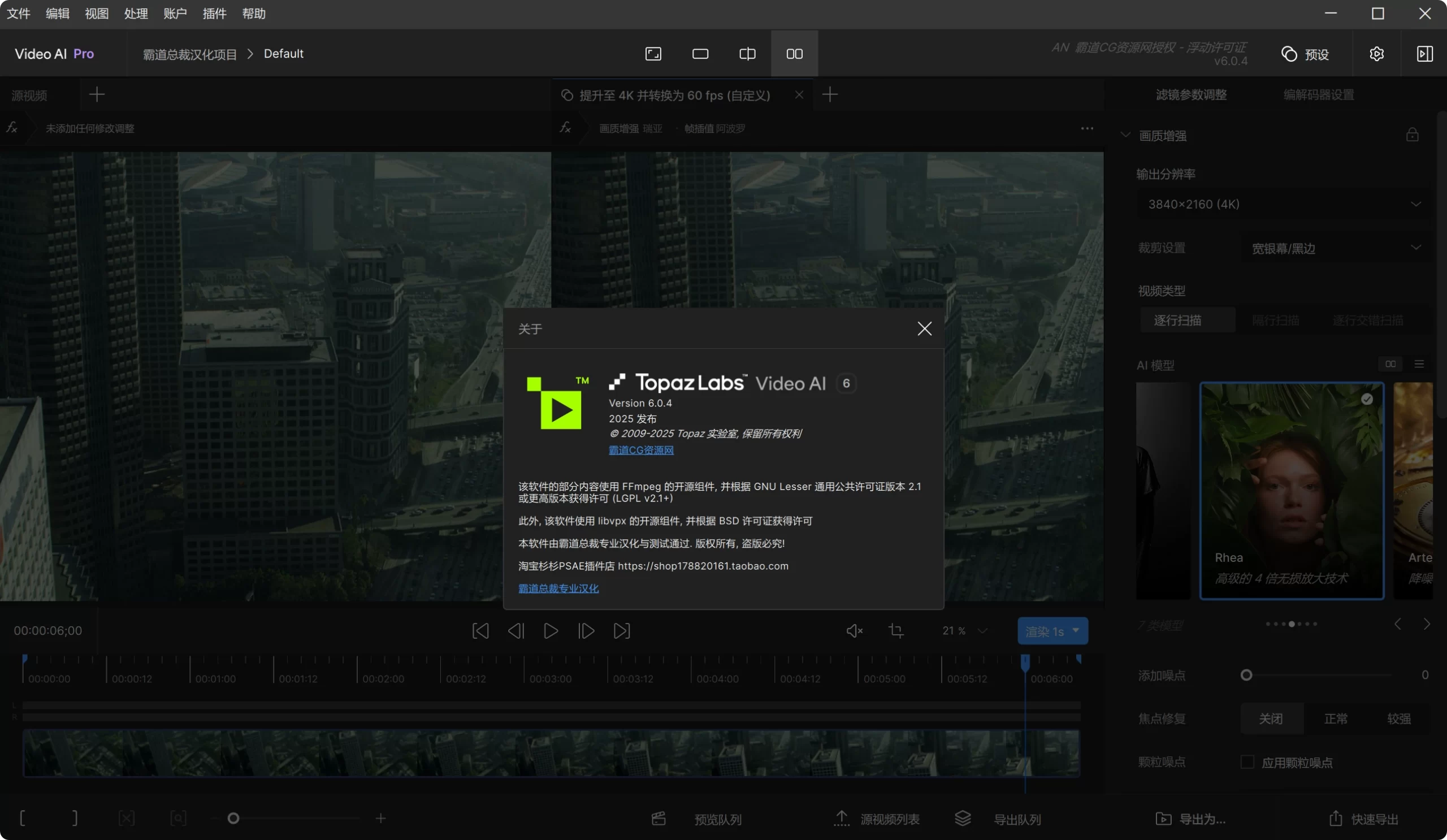Open the 源视频列表 source list
Screen dimensions: 1447x840
(x=877, y=819)
